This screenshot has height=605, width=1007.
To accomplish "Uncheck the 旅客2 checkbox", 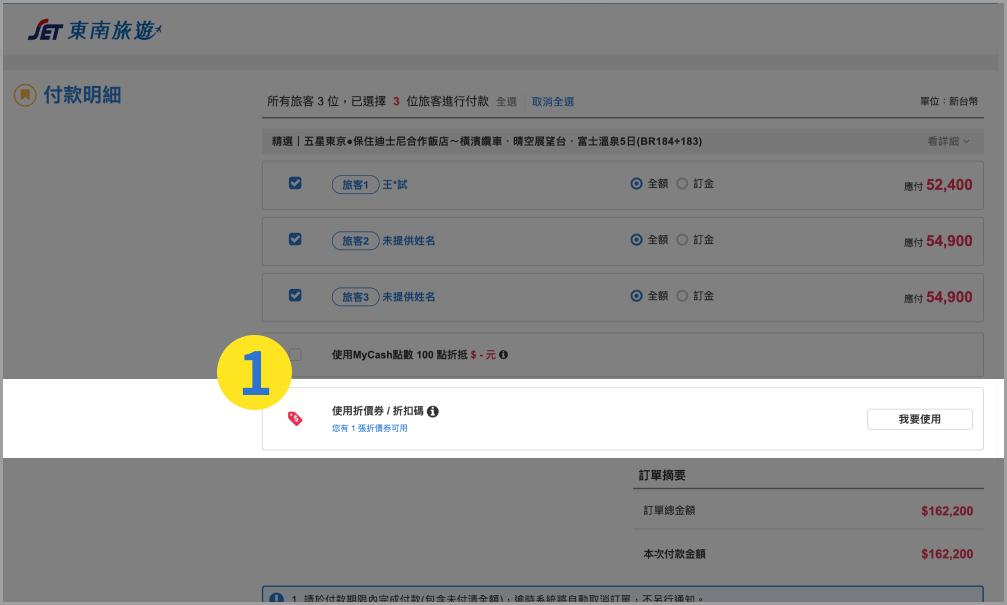I will pyautogui.click(x=295, y=240).
